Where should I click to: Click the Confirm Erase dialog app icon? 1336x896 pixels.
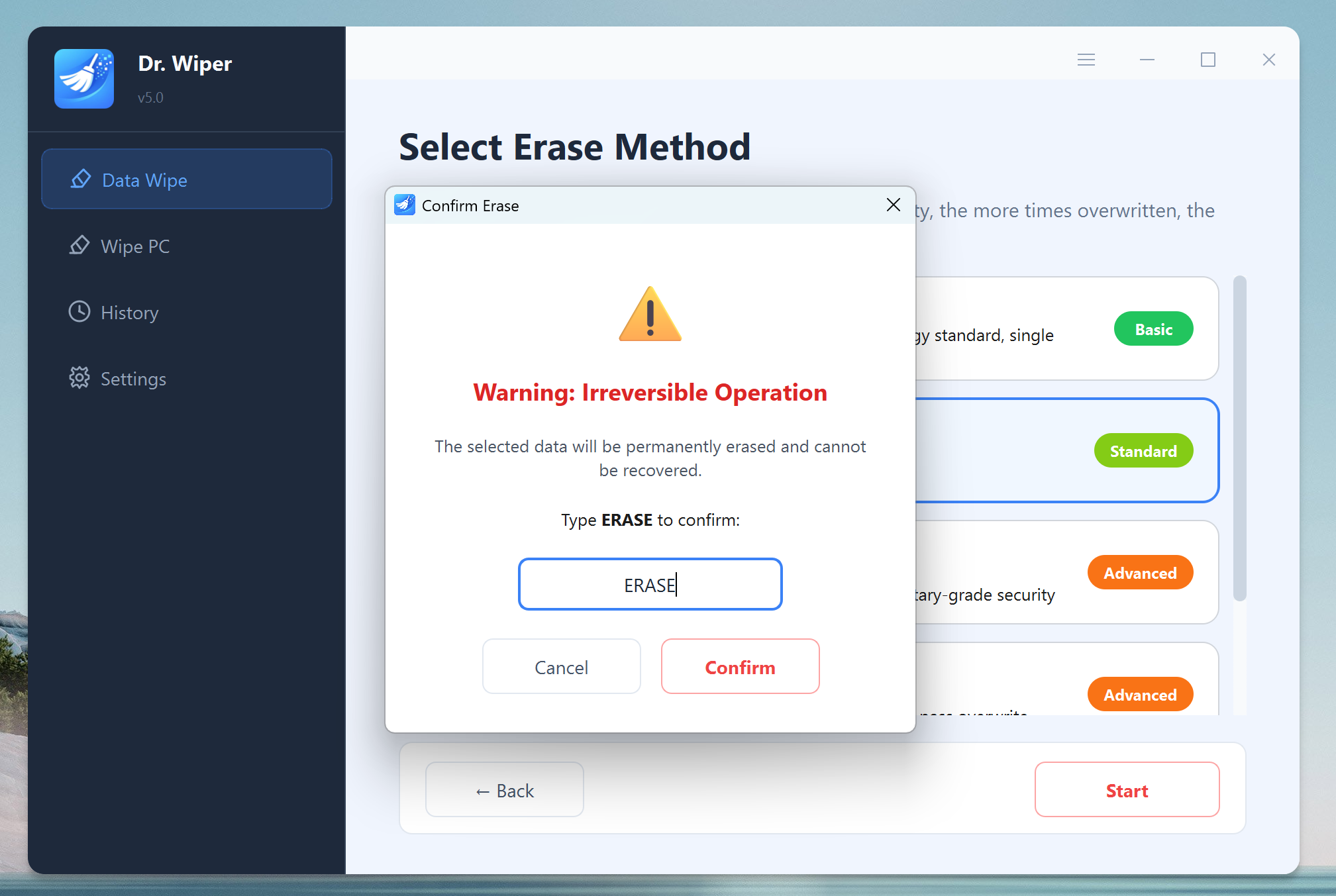tap(405, 205)
